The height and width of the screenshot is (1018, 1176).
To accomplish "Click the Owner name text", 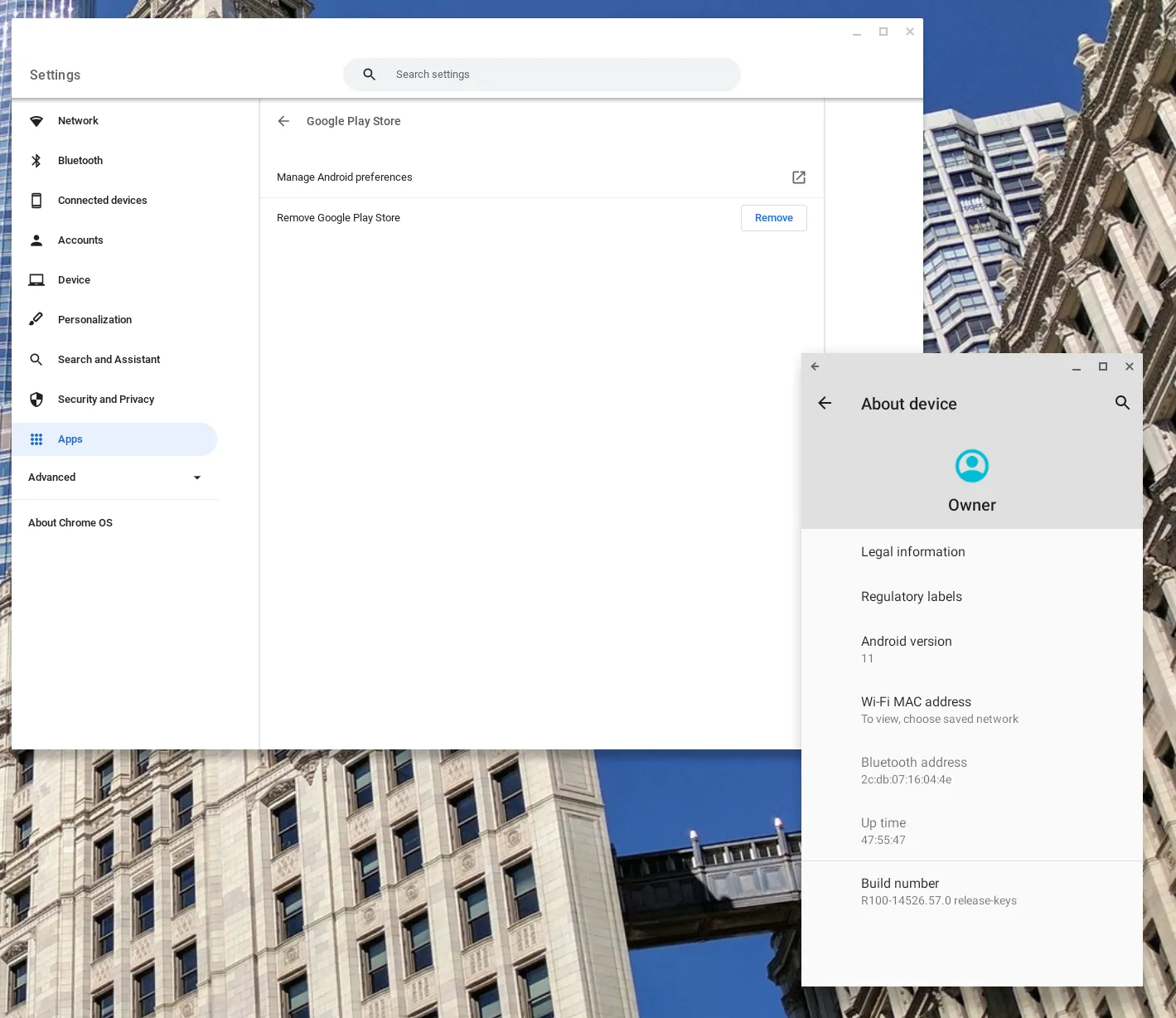I will [x=972, y=505].
